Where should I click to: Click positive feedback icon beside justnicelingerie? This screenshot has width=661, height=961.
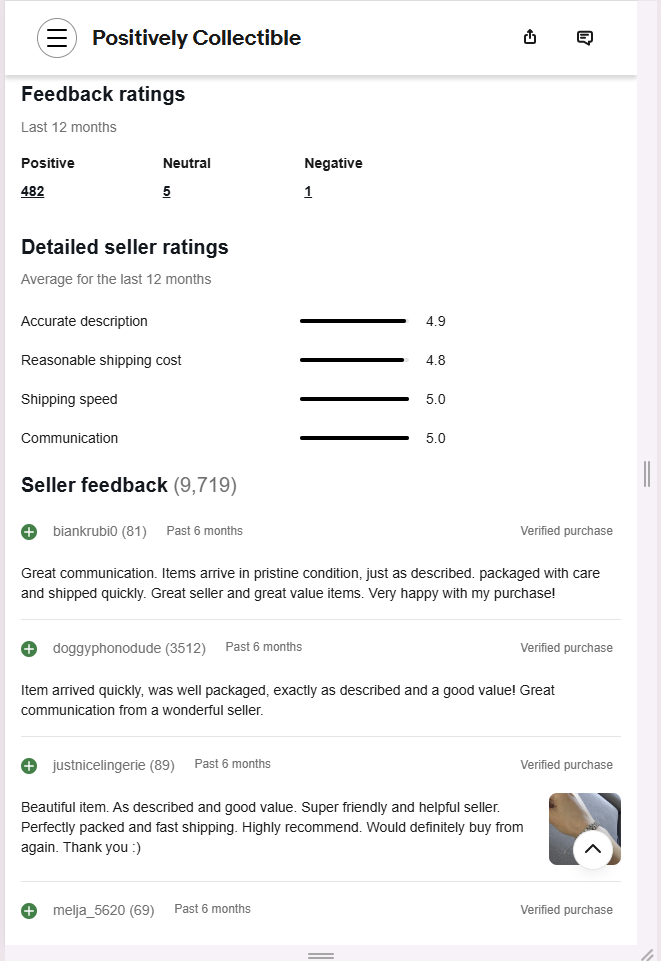(29, 766)
